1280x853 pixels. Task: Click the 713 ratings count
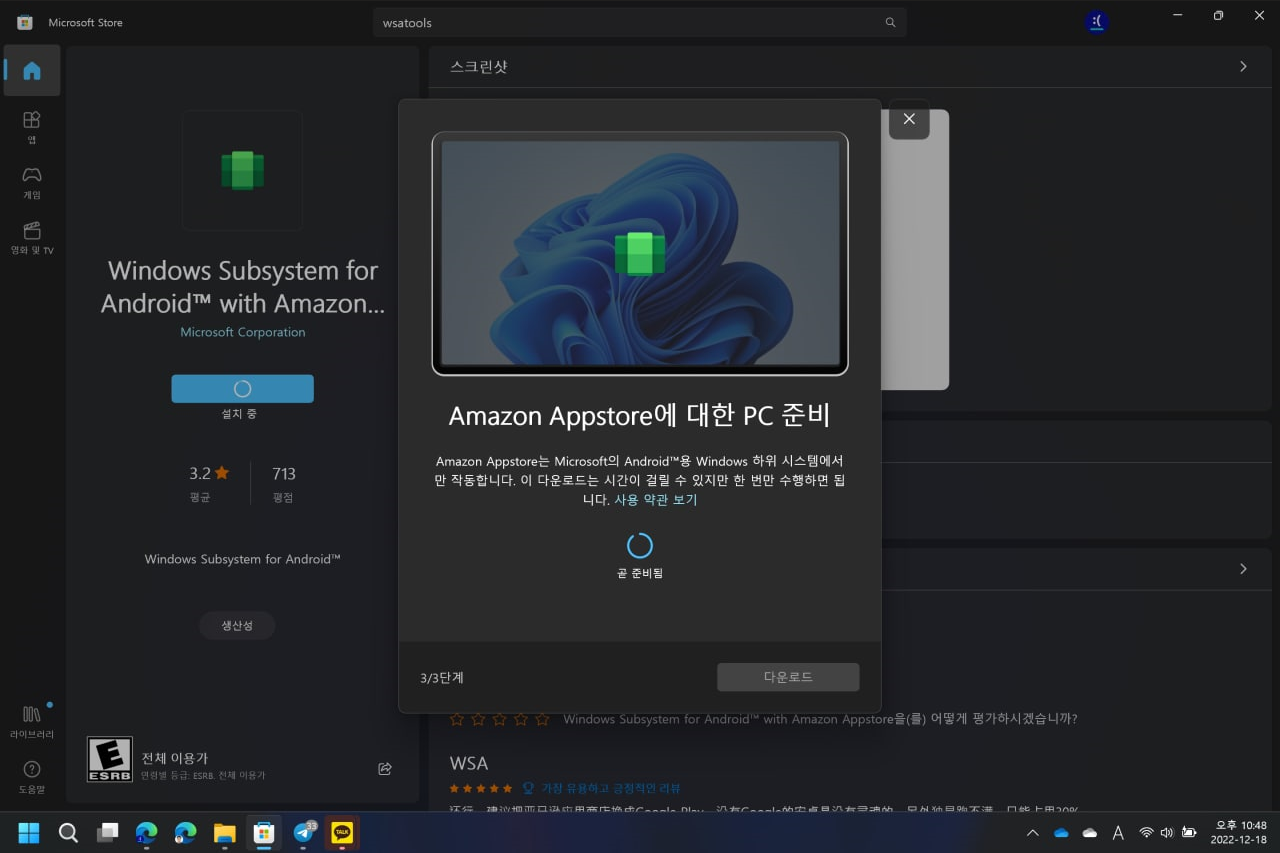[x=284, y=473]
